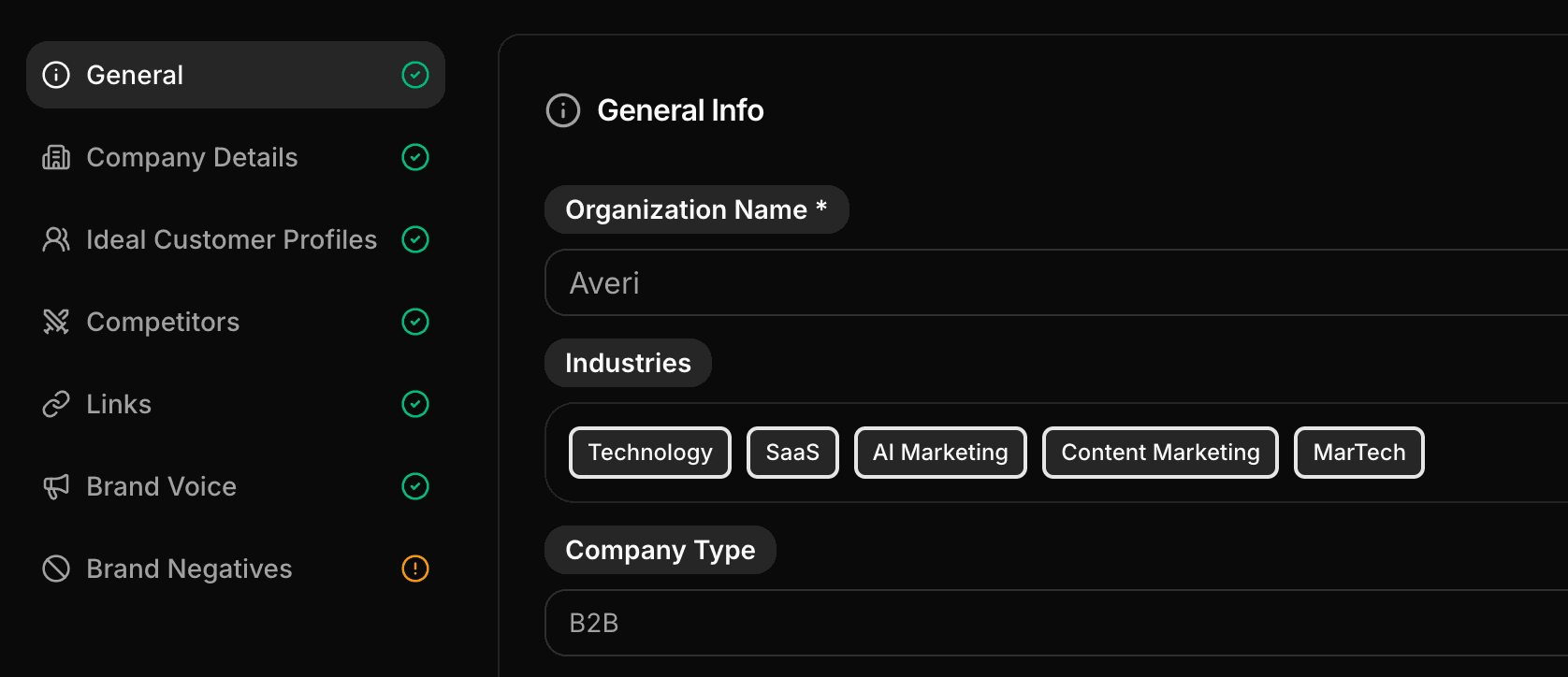The width and height of the screenshot is (1568, 677).
Task: Click the Competitors crossed swords icon
Action: coord(56,322)
